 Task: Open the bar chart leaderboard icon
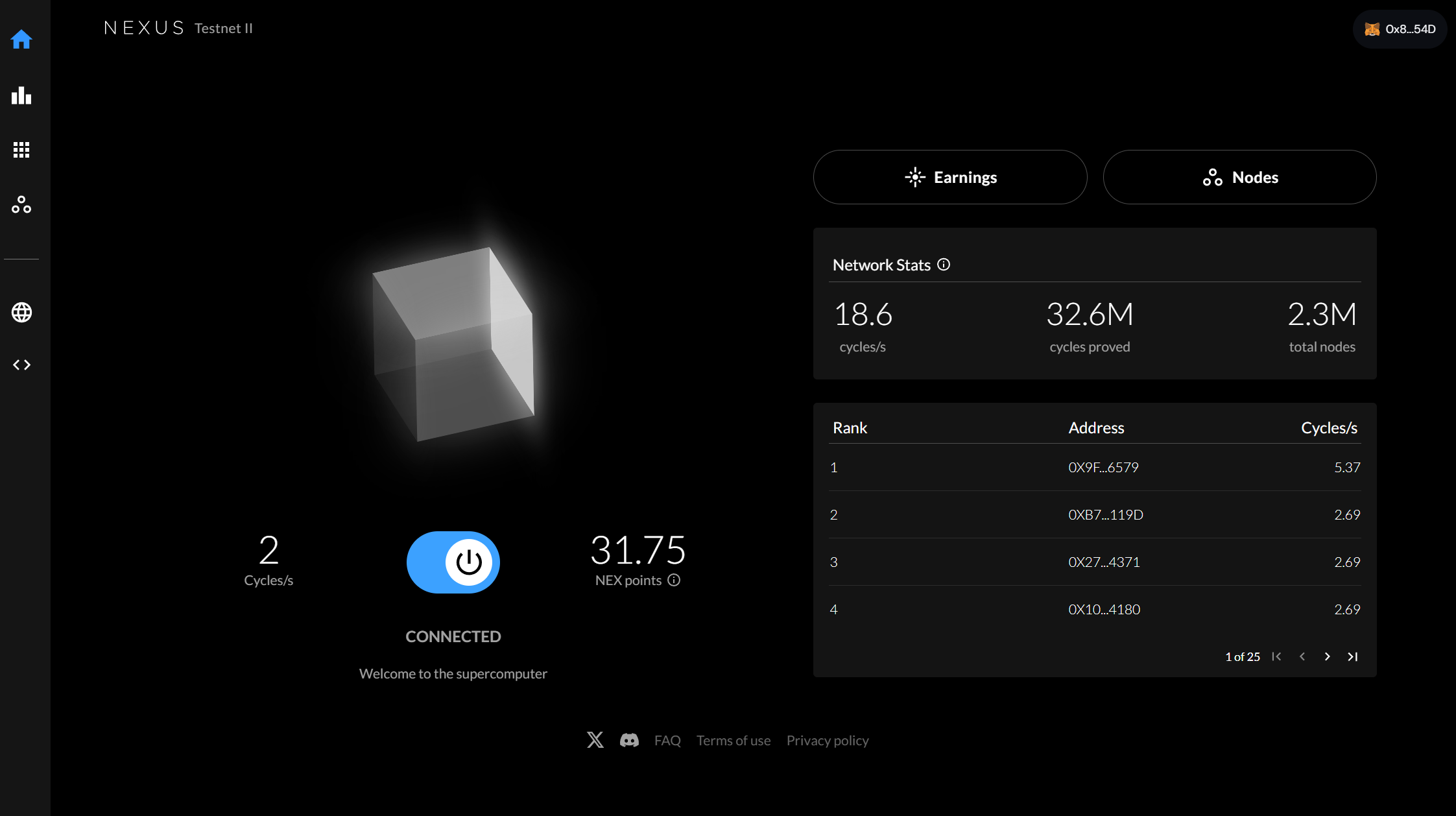click(21, 95)
